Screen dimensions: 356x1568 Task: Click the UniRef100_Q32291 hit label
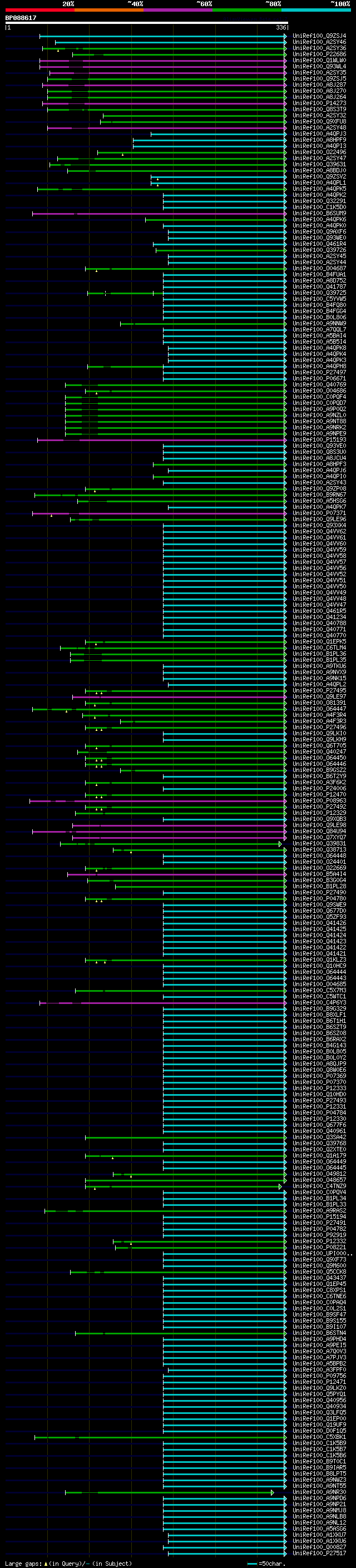tap(319, 201)
